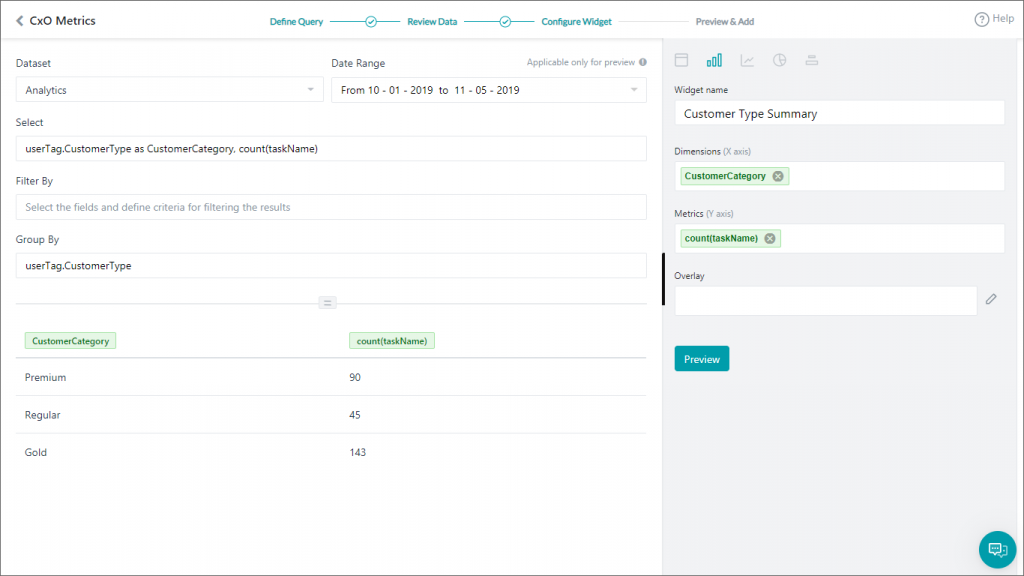The height and width of the screenshot is (576, 1024).
Task: Remove the CustomerCategory dimension chip
Action: [x=777, y=175]
